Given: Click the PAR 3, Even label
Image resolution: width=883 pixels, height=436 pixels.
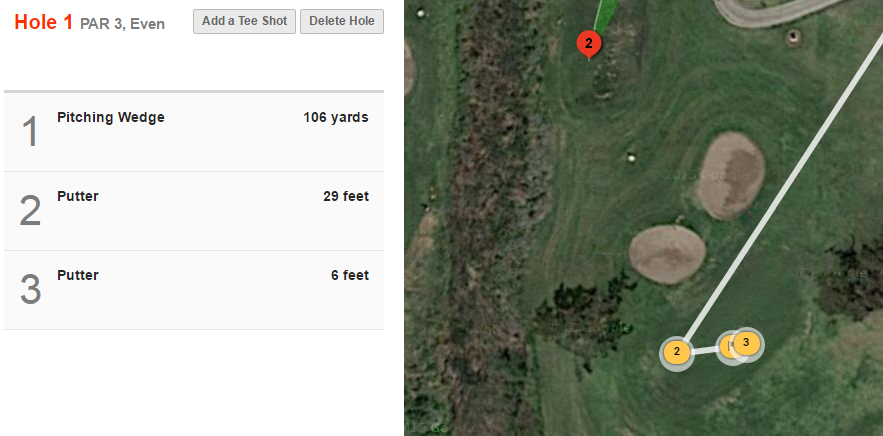Looking at the screenshot, I should [x=122, y=24].
